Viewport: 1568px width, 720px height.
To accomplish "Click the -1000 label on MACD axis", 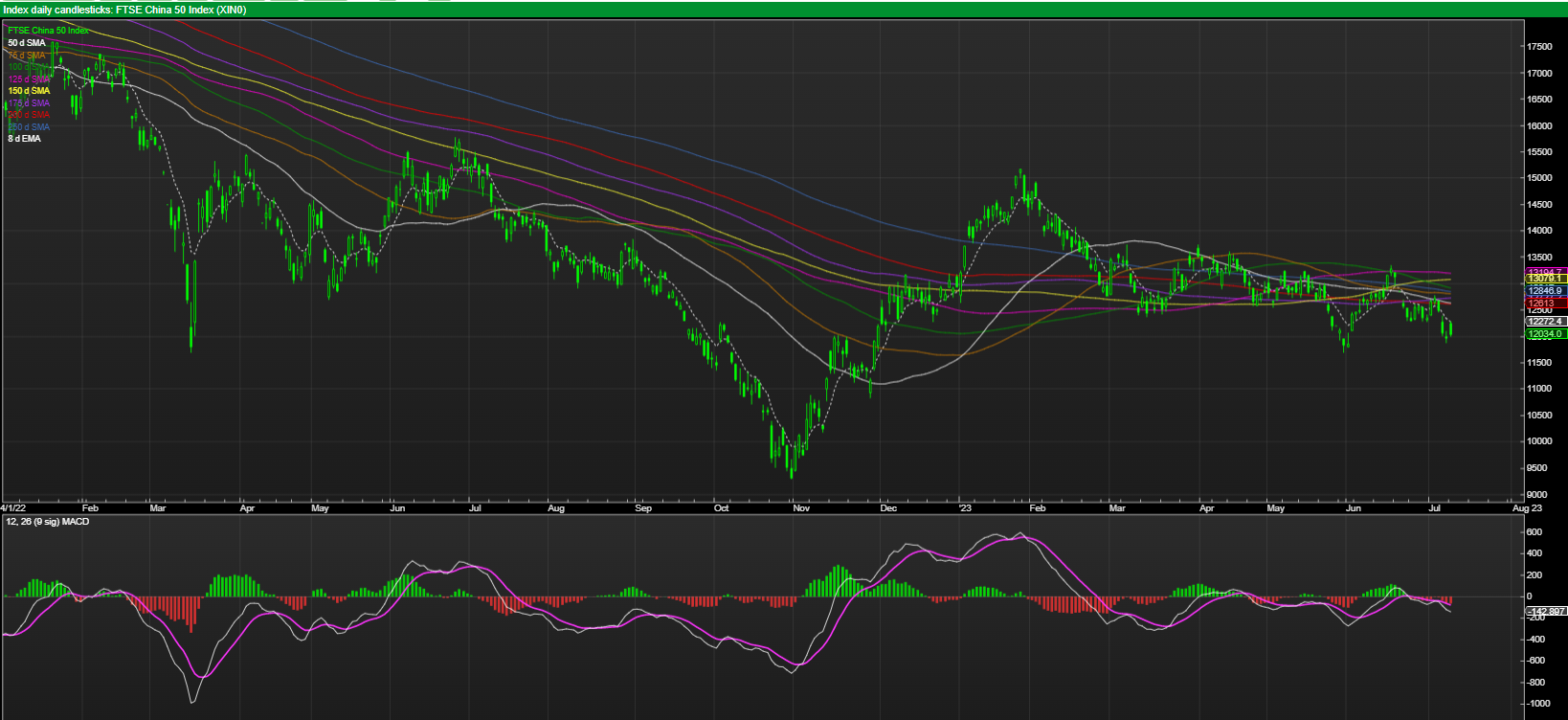I will (x=1538, y=705).
